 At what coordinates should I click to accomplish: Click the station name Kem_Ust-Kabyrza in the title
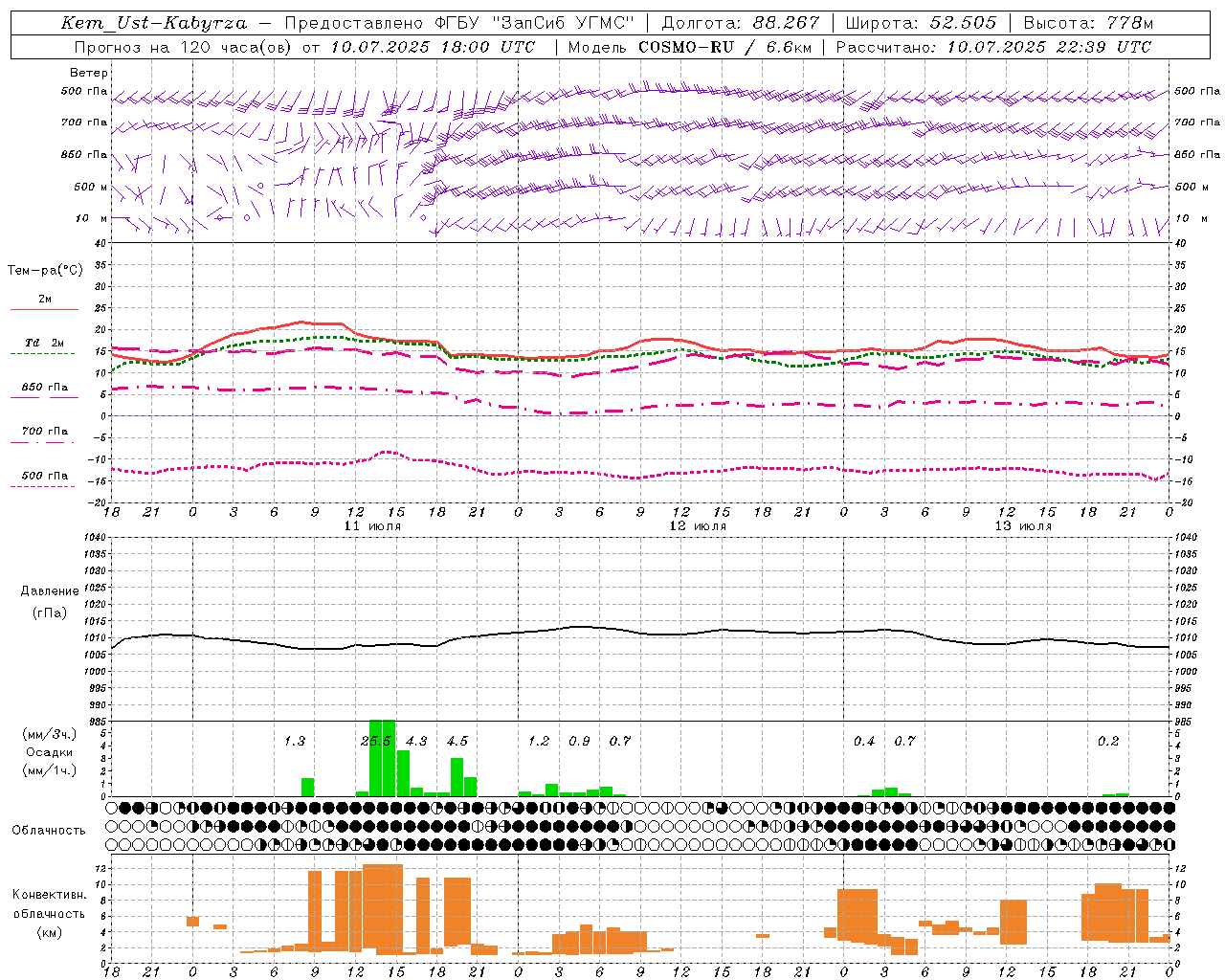tap(154, 23)
